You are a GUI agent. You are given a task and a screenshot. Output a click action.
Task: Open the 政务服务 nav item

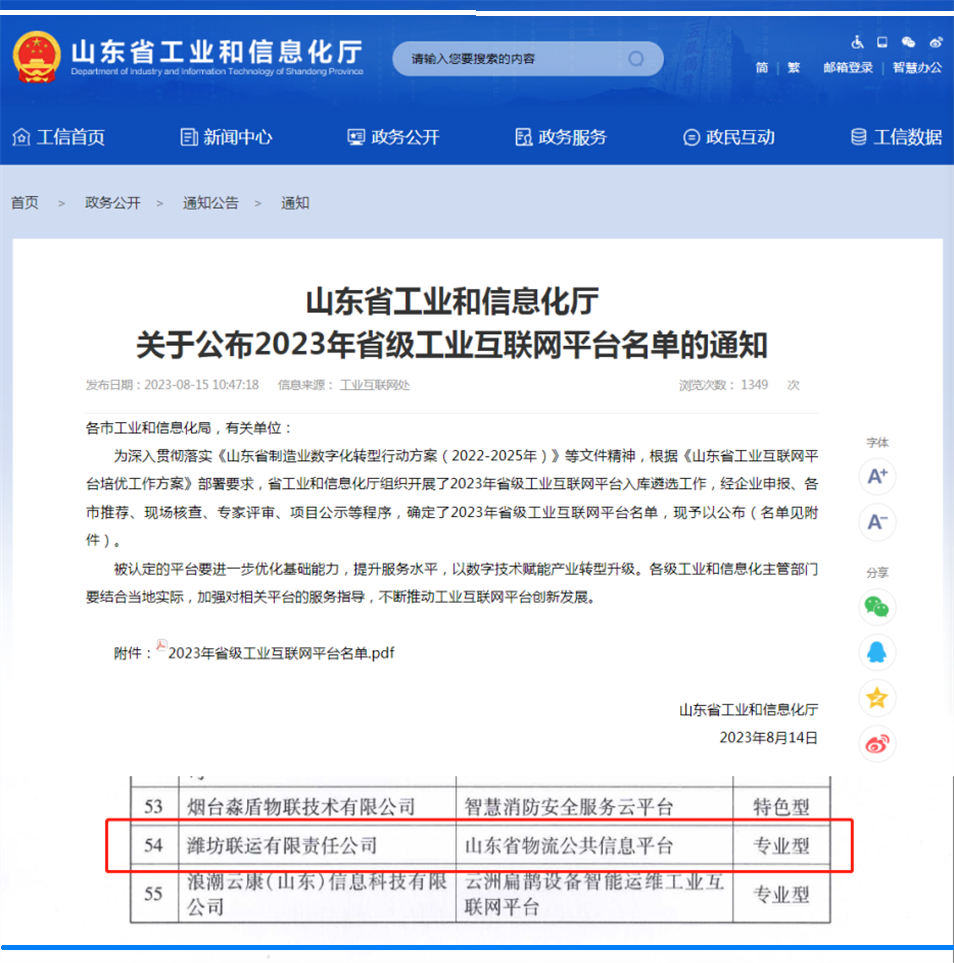pyautogui.click(x=561, y=137)
